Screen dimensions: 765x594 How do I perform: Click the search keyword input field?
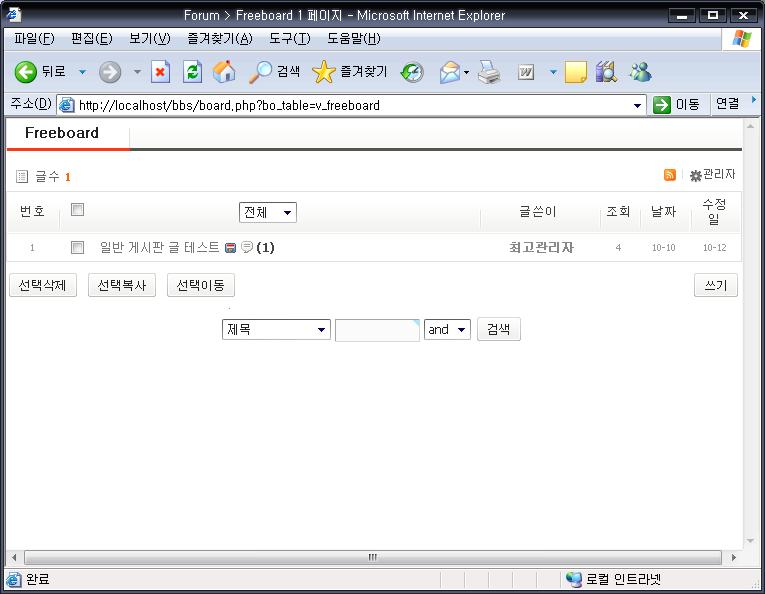[x=377, y=330]
